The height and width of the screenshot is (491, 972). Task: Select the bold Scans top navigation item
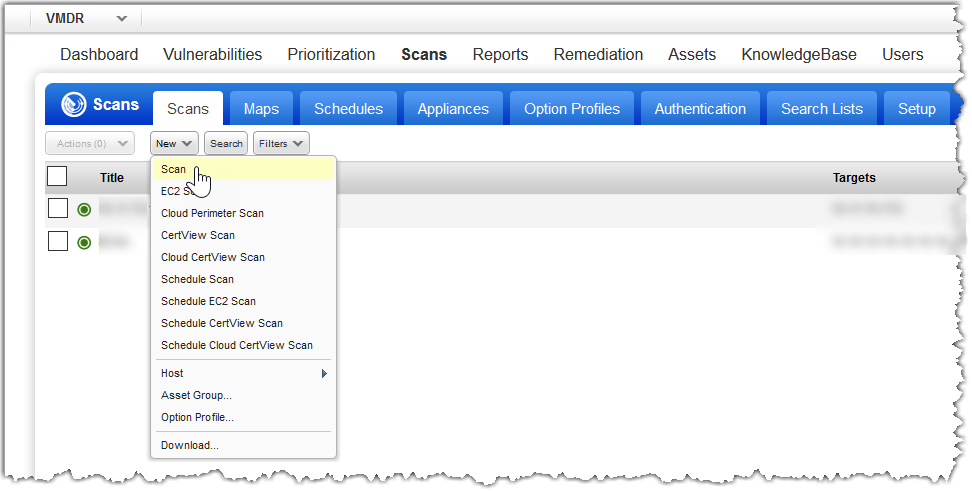[x=424, y=55]
